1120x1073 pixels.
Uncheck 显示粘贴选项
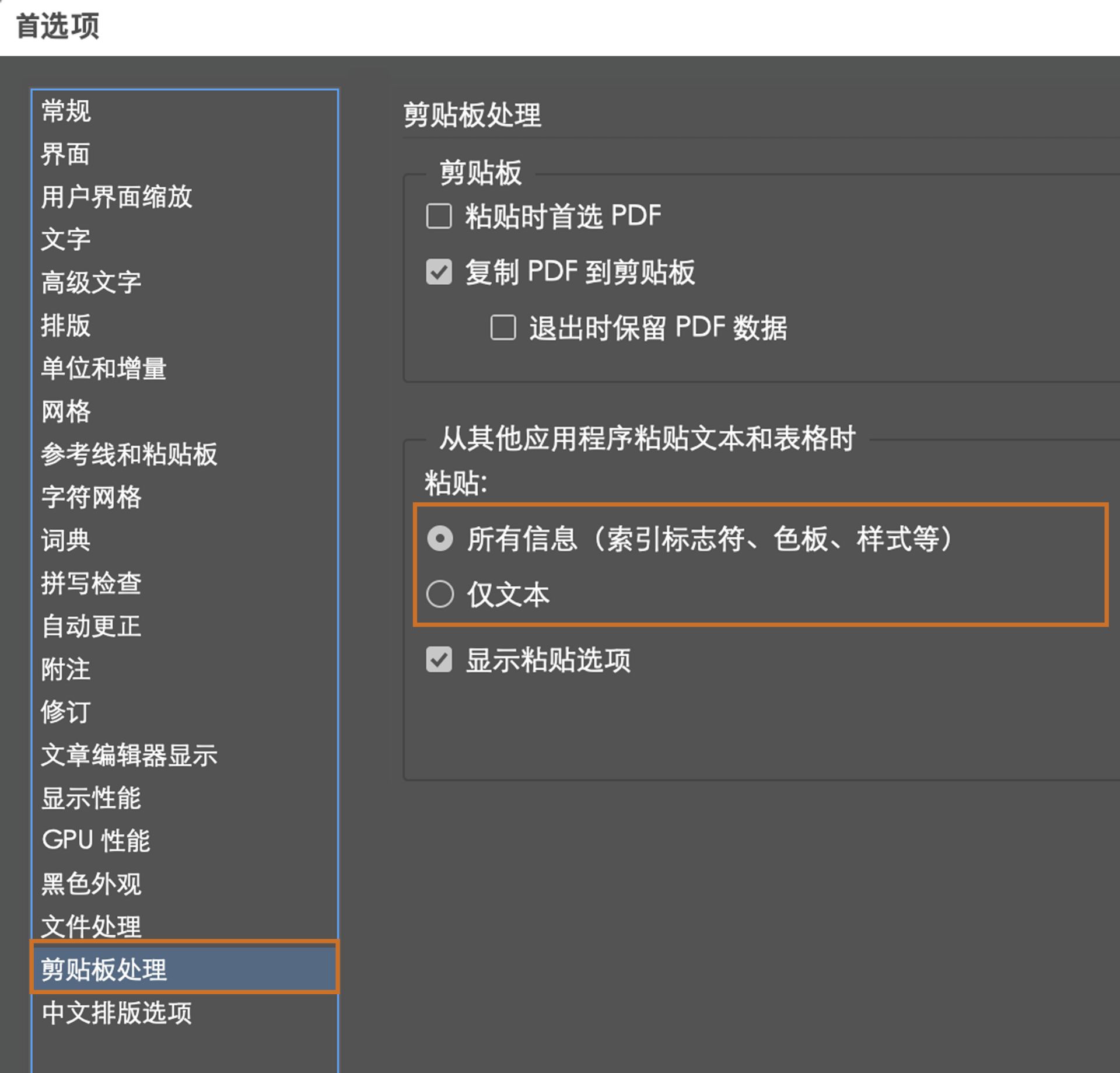tap(438, 659)
